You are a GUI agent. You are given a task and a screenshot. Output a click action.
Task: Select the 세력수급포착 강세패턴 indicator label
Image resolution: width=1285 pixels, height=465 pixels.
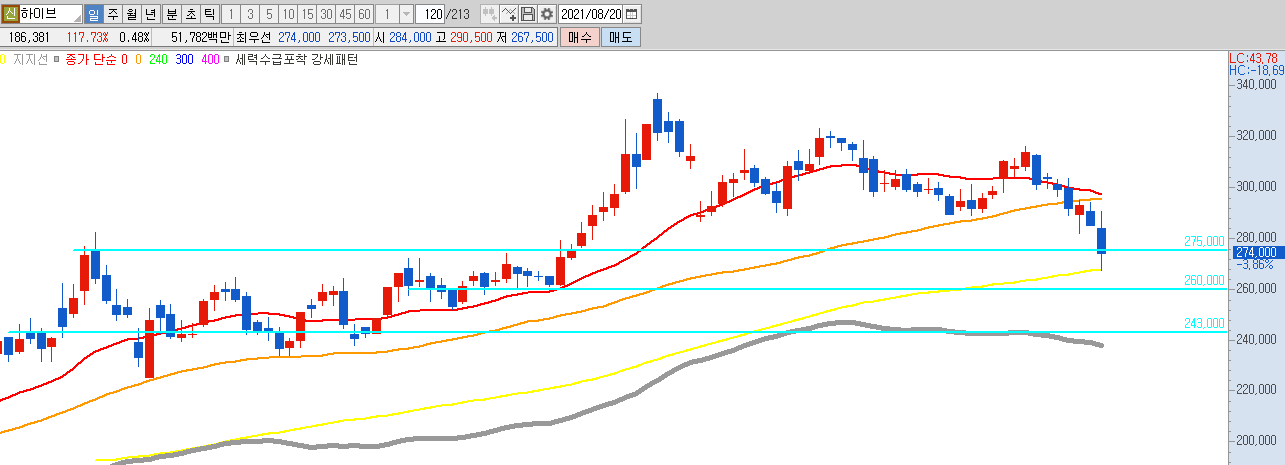[x=297, y=60]
